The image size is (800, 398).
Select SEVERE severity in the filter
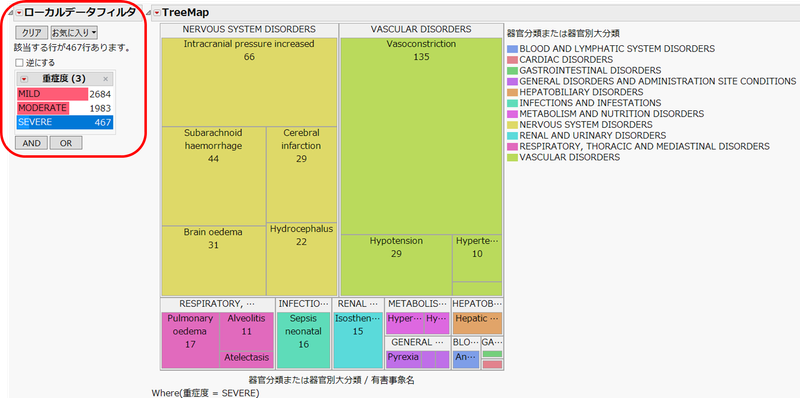pos(65,122)
